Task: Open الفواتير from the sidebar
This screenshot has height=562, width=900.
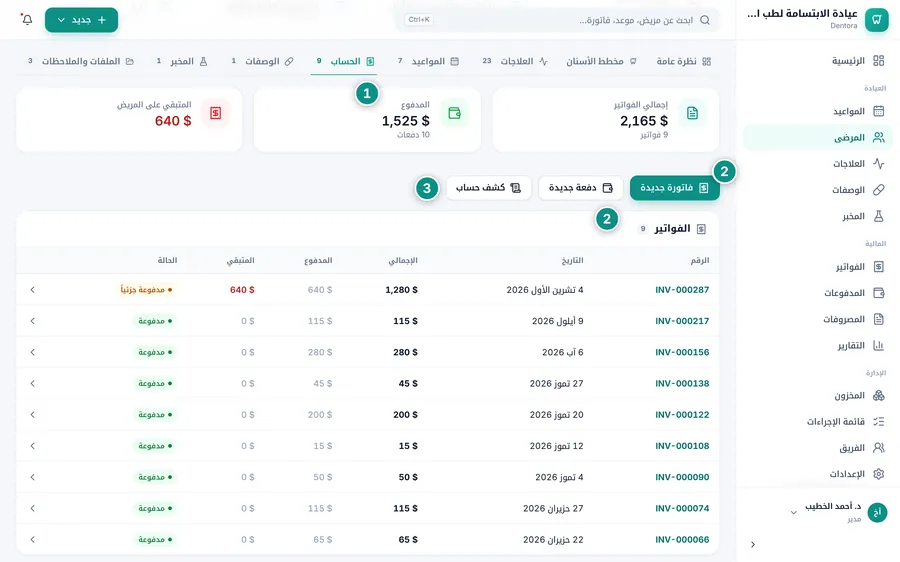Action: point(818,266)
